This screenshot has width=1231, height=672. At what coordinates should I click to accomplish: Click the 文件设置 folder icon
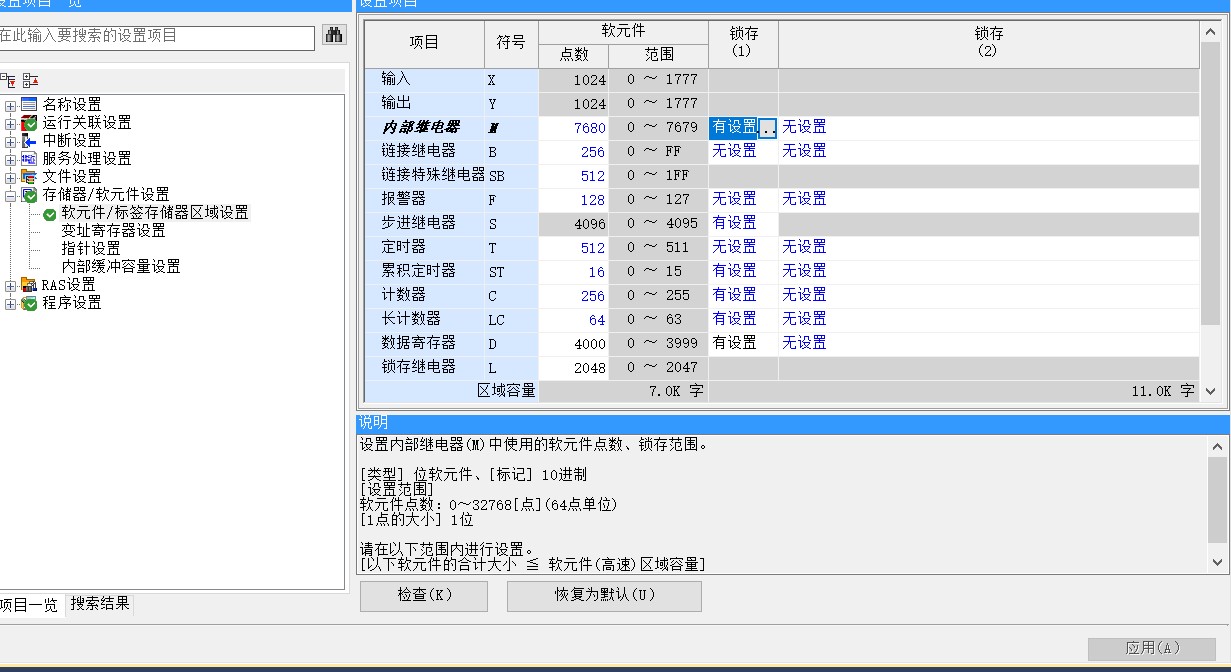(29, 177)
